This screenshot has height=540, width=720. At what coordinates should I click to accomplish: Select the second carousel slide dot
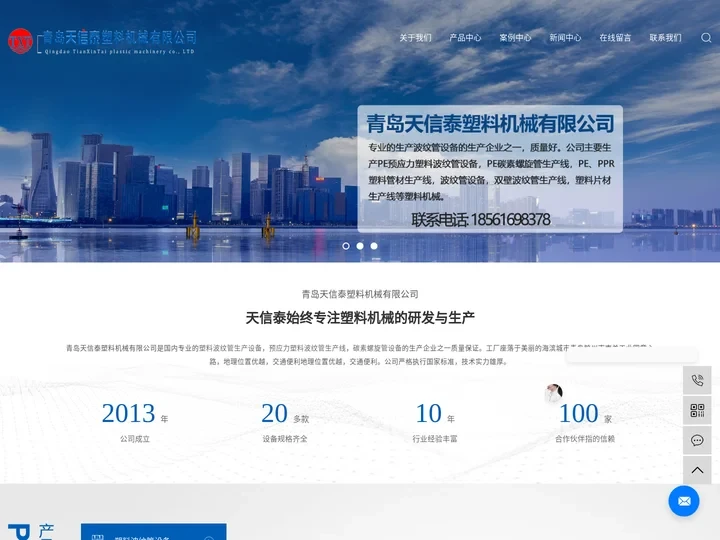(360, 246)
